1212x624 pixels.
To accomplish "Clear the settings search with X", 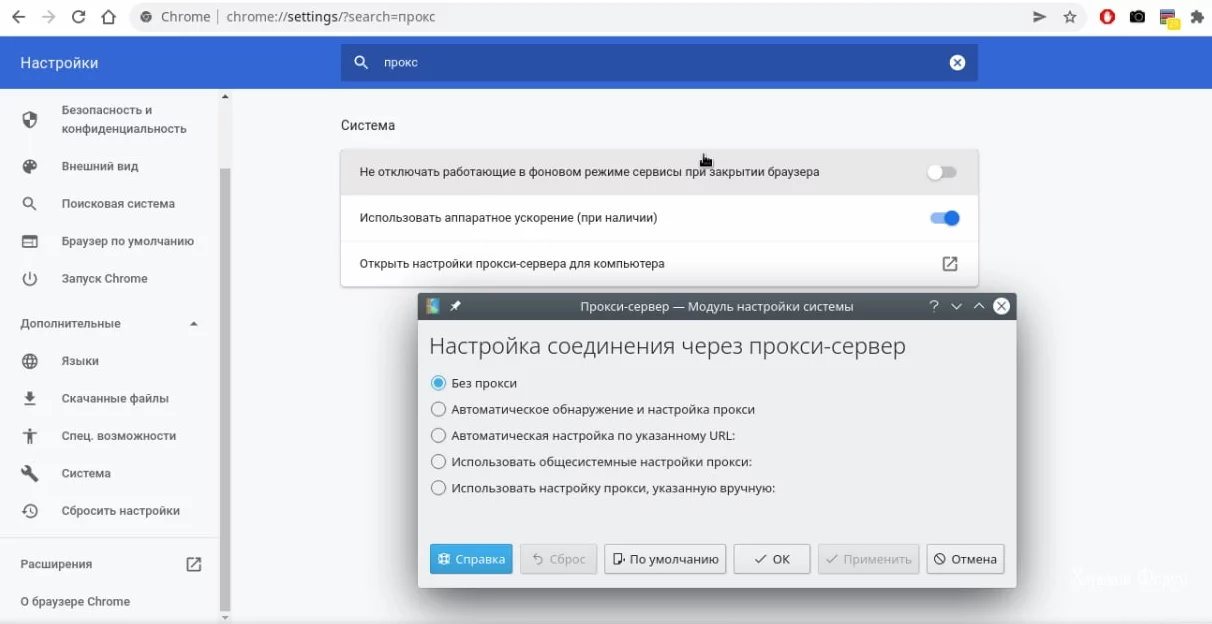I will click(957, 62).
